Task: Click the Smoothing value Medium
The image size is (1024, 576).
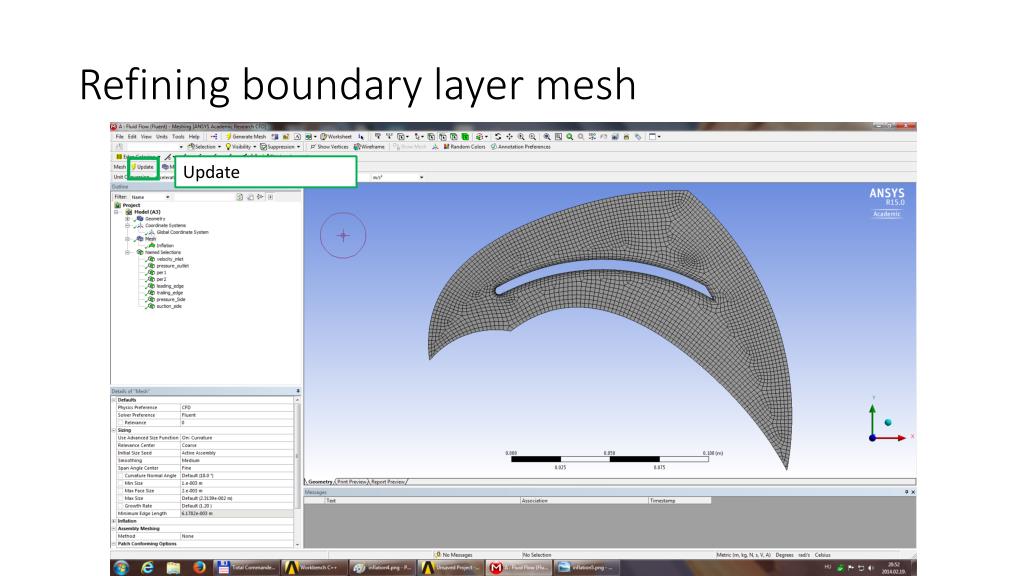Action: pyautogui.click(x=236, y=460)
